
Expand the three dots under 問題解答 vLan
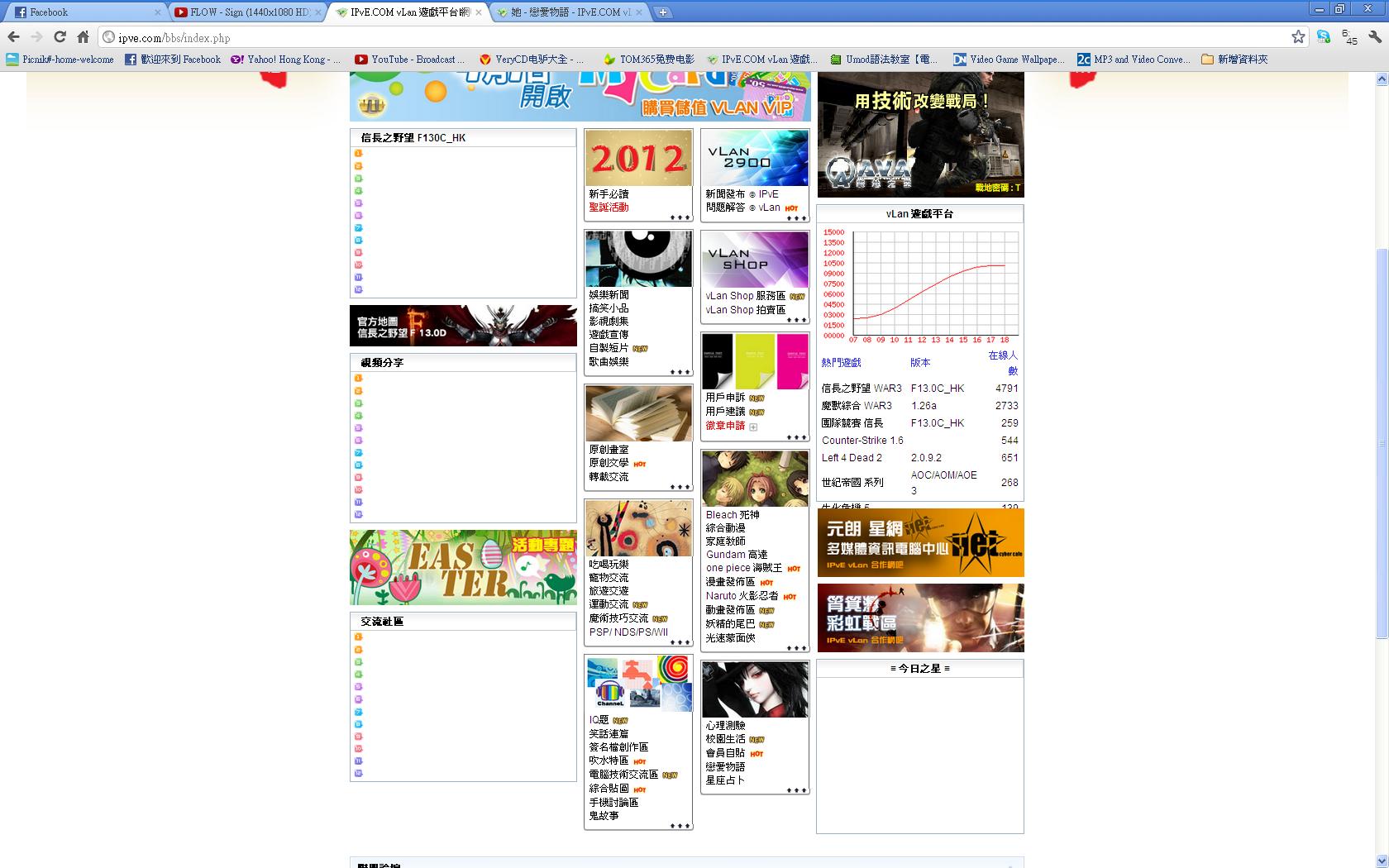pyautogui.click(x=796, y=218)
